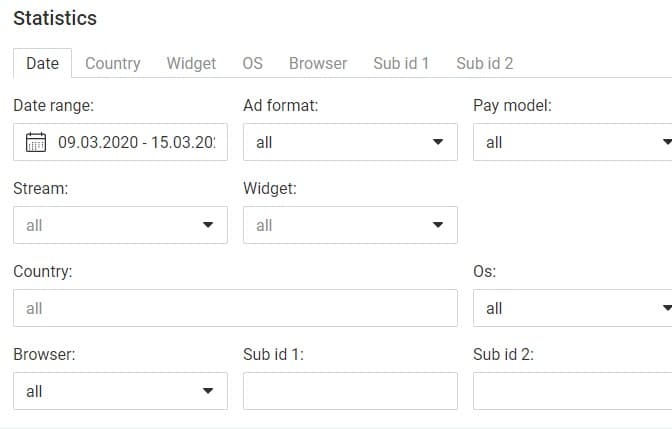Image resolution: width=672 pixels, height=429 pixels.
Task: Open the Pay model dropdown
Action: coord(573,142)
